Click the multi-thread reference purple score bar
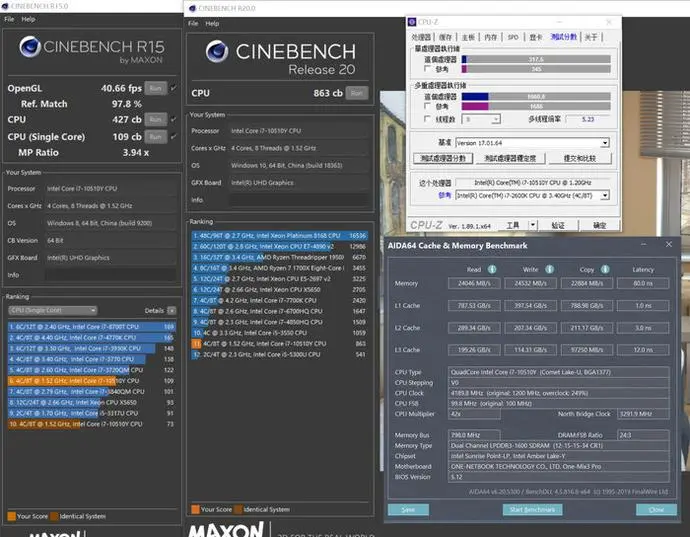The width and height of the screenshot is (690, 537). [536, 106]
